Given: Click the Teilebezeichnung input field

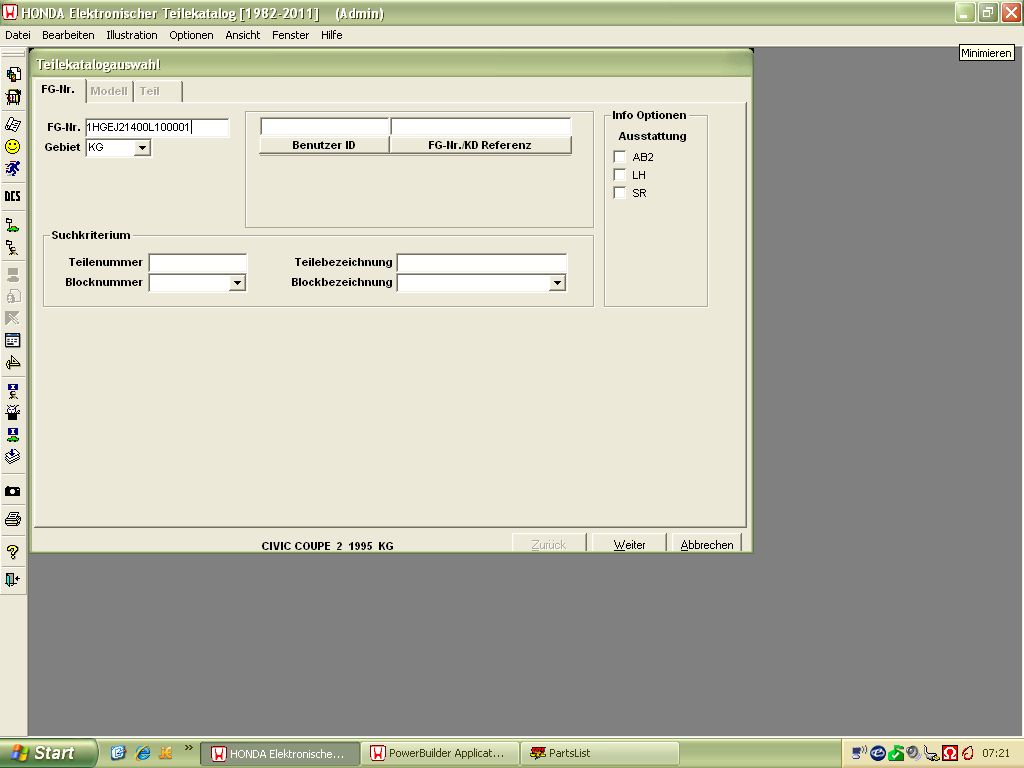Looking at the screenshot, I should coord(481,263).
